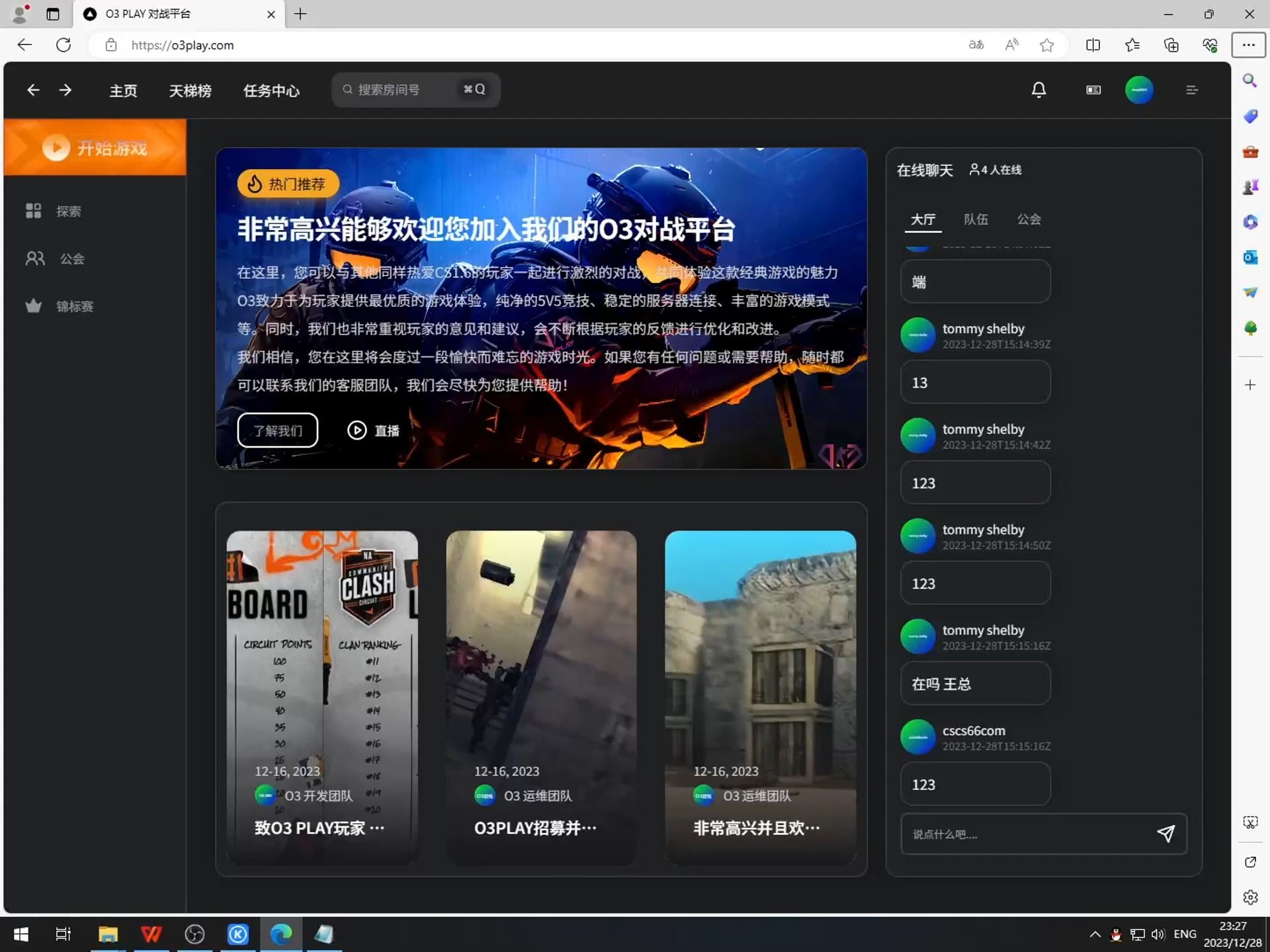This screenshot has height=952, width=1270.
Task: Switch chat to the 公会 tab
Action: click(x=1029, y=219)
